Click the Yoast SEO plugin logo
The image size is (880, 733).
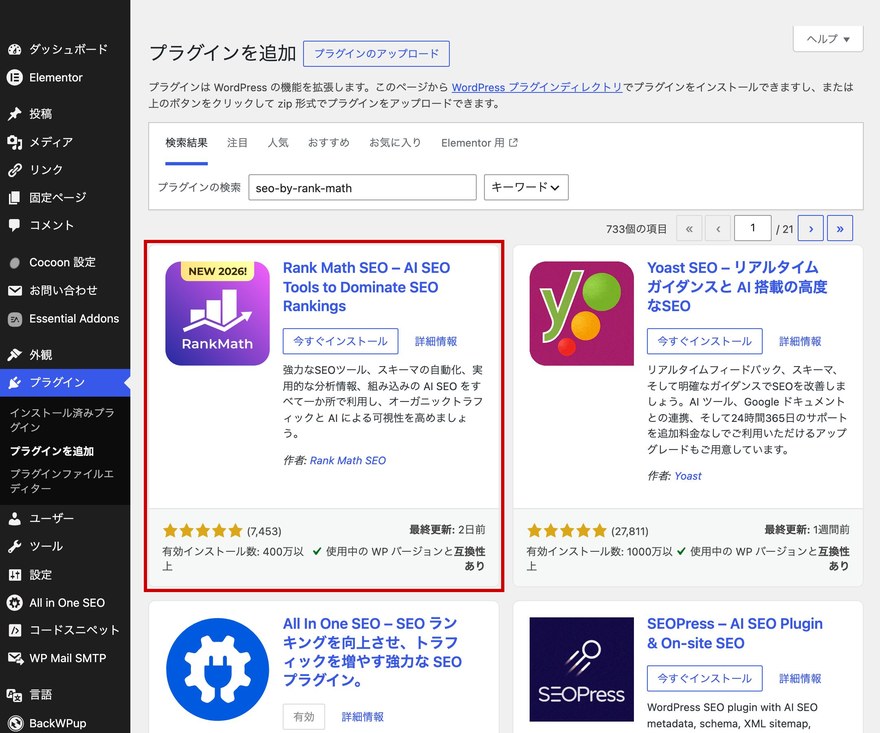click(x=581, y=314)
